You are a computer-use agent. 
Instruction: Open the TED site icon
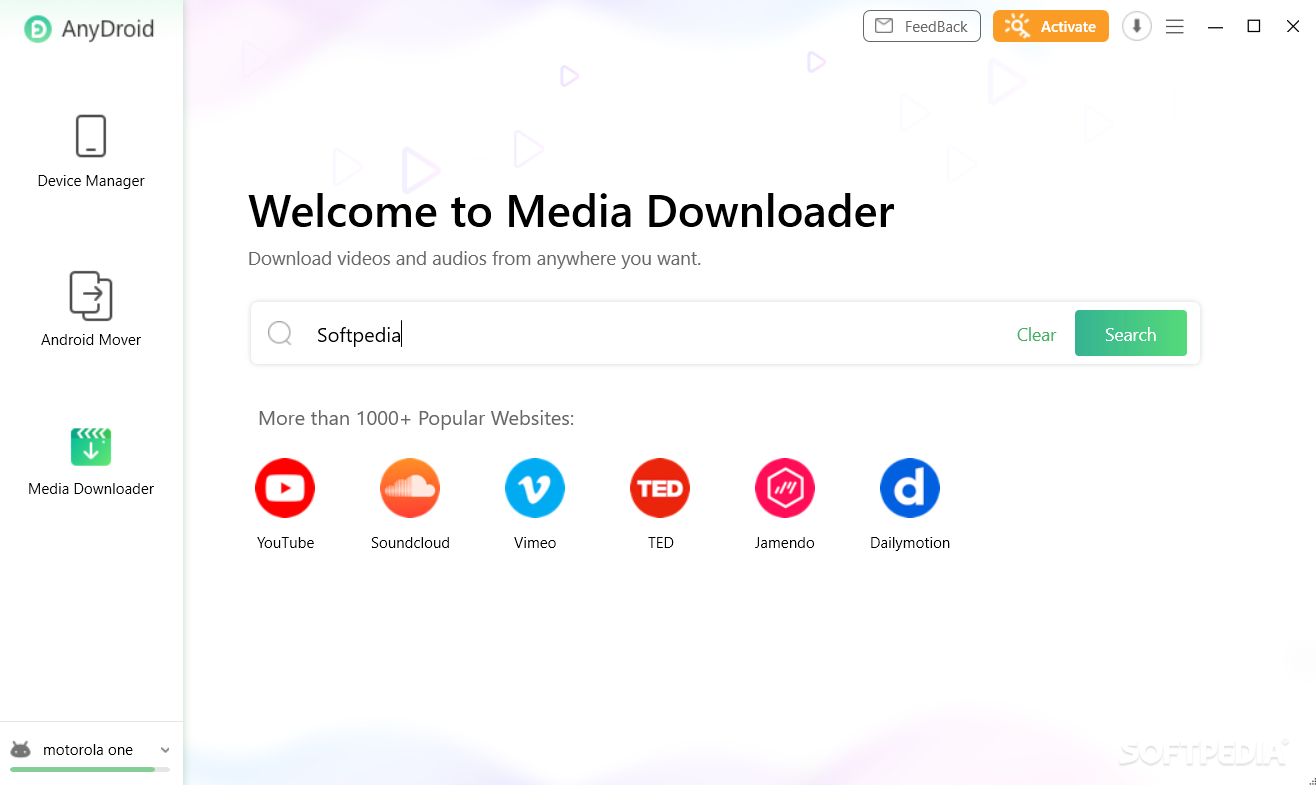click(x=660, y=488)
